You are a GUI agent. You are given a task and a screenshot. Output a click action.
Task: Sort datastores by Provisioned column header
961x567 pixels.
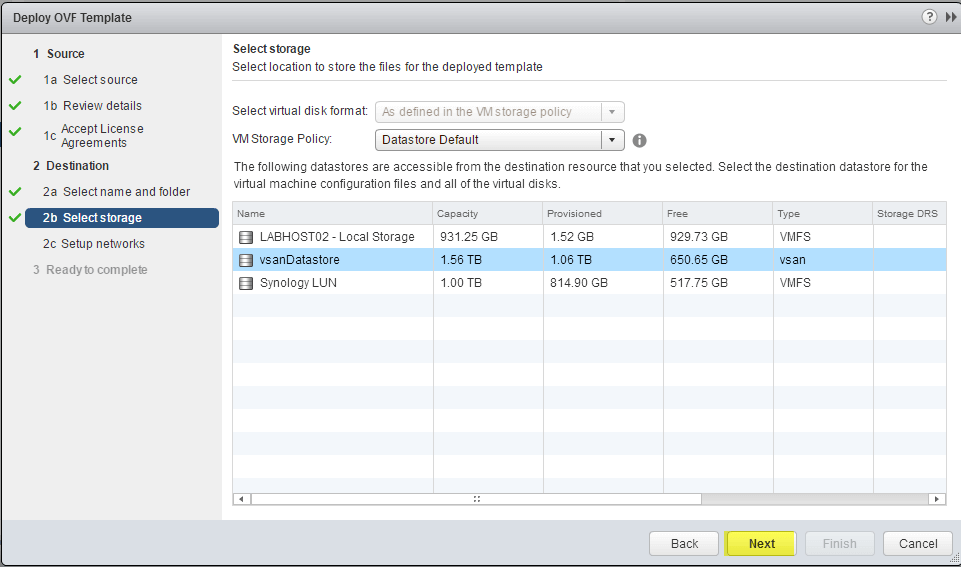coord(602,213)
